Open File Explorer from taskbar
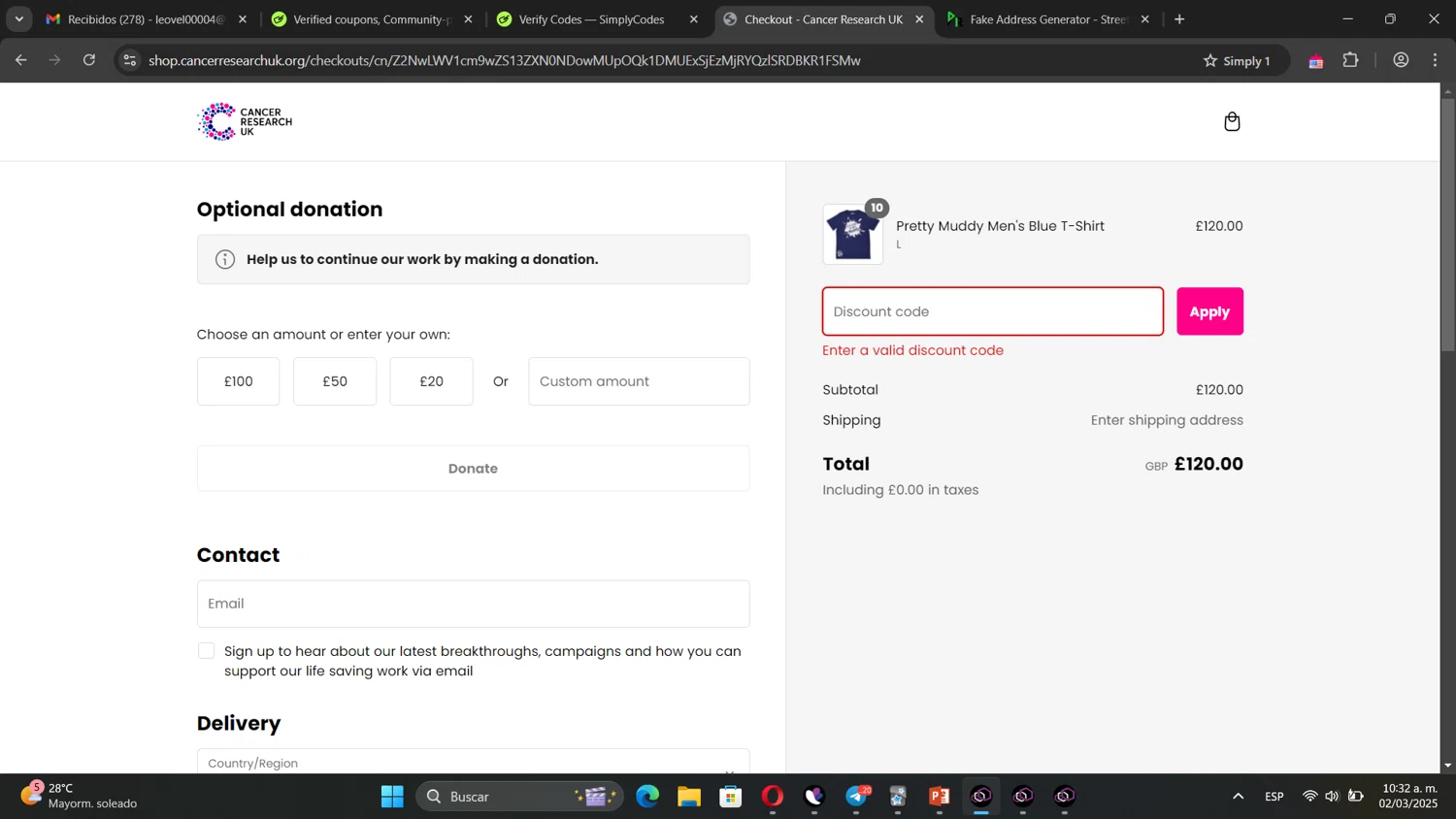The width and height of the screenshot is (1456, 819). [689, 797]
